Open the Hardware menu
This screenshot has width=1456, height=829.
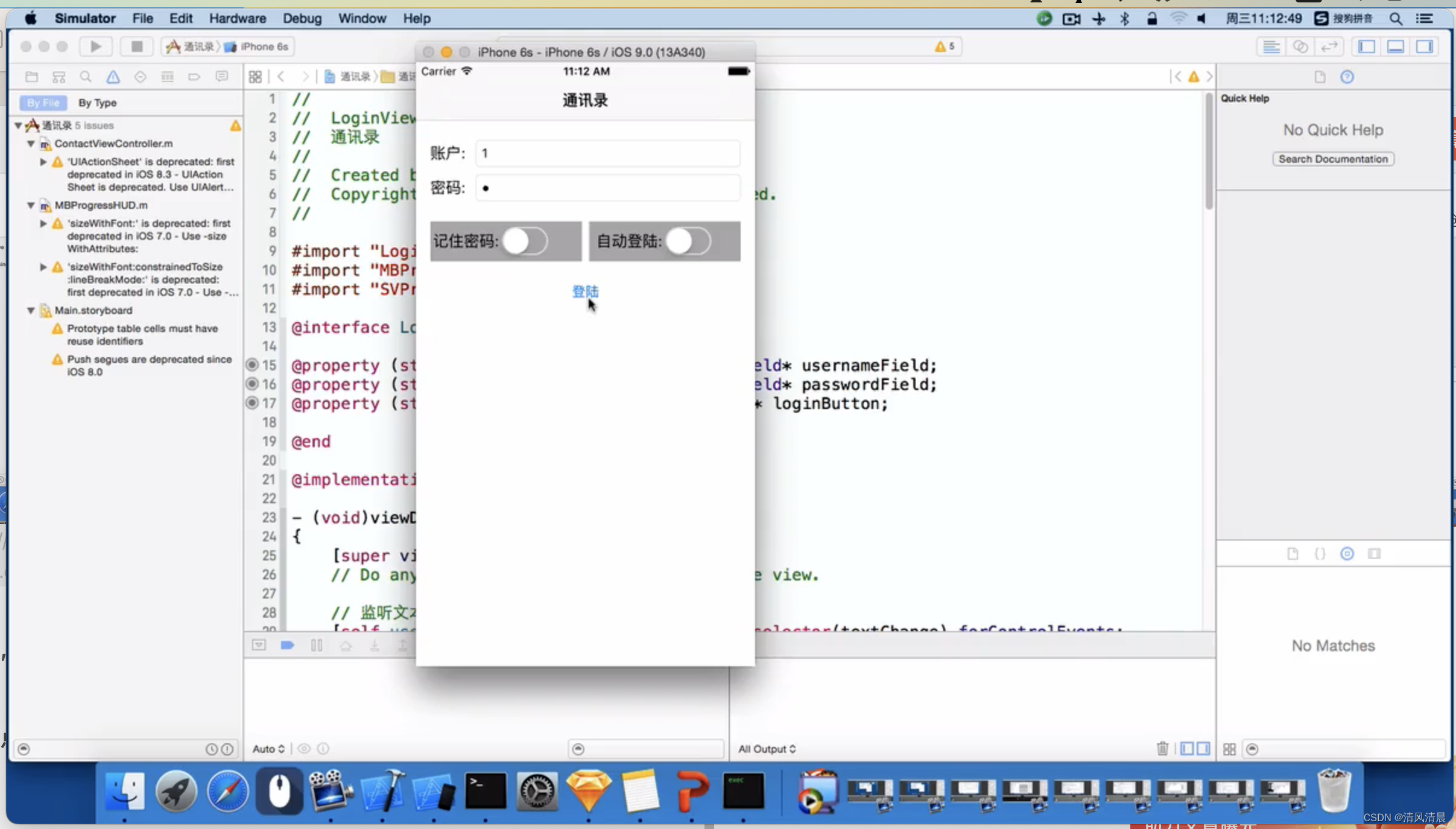tap(238, 18)
